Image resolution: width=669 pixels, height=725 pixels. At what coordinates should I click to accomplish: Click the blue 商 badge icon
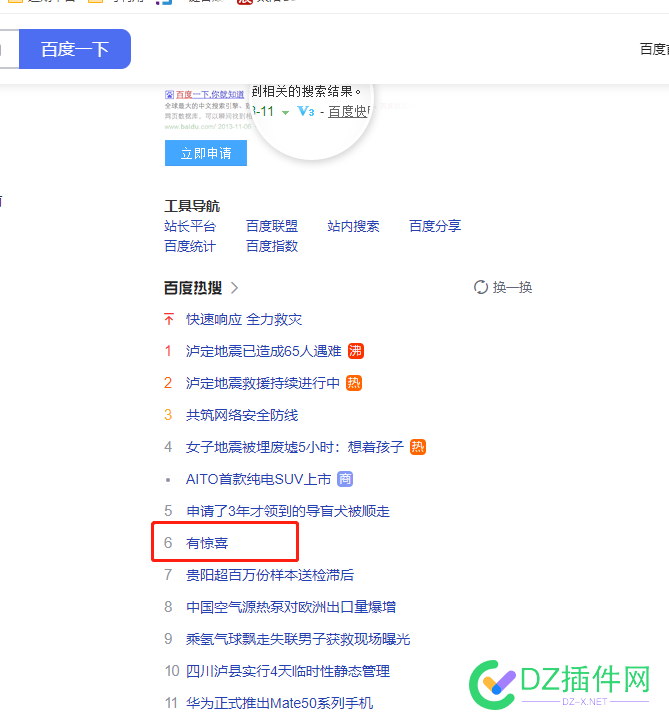(345, 479)
